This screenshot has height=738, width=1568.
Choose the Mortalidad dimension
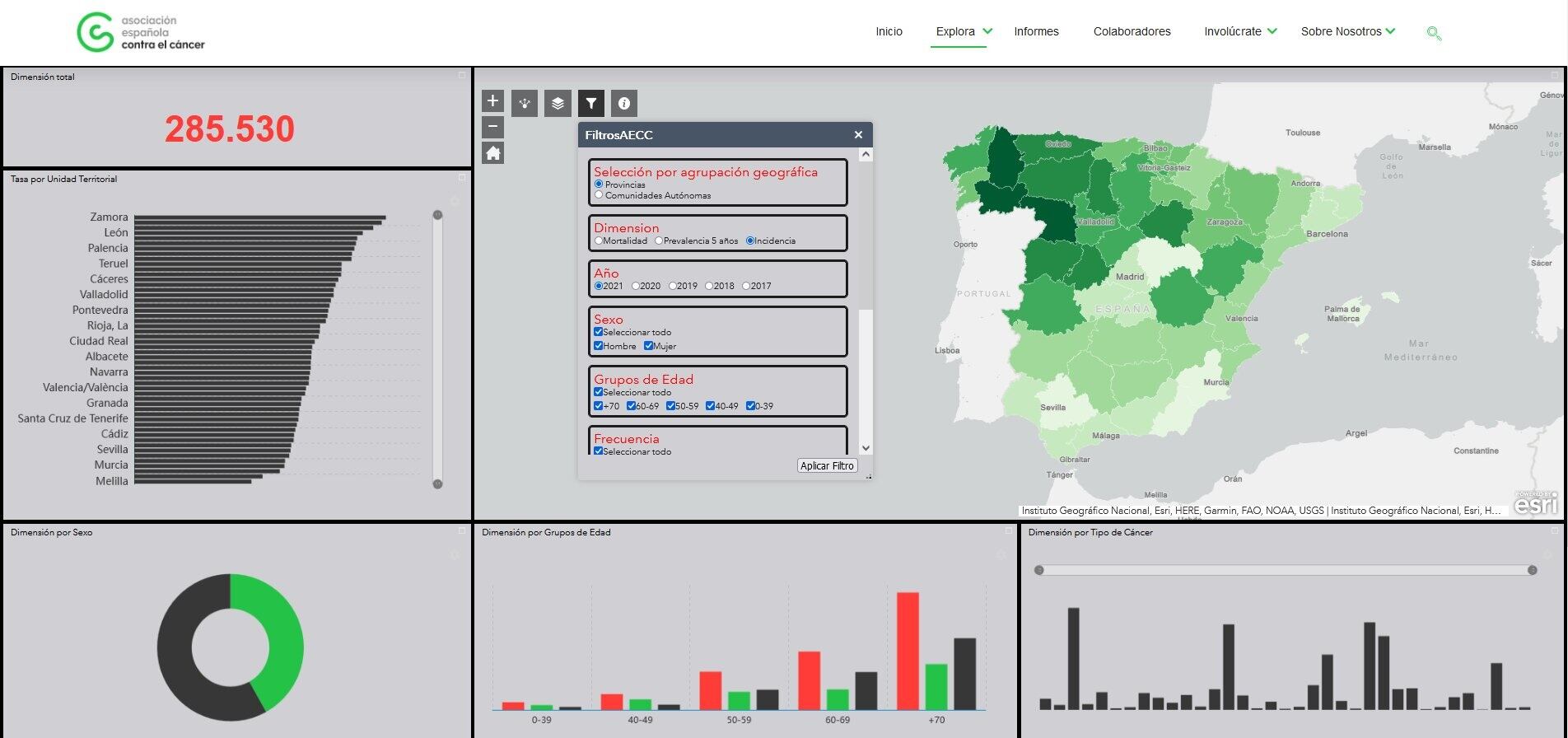click(x=599, y=241)
